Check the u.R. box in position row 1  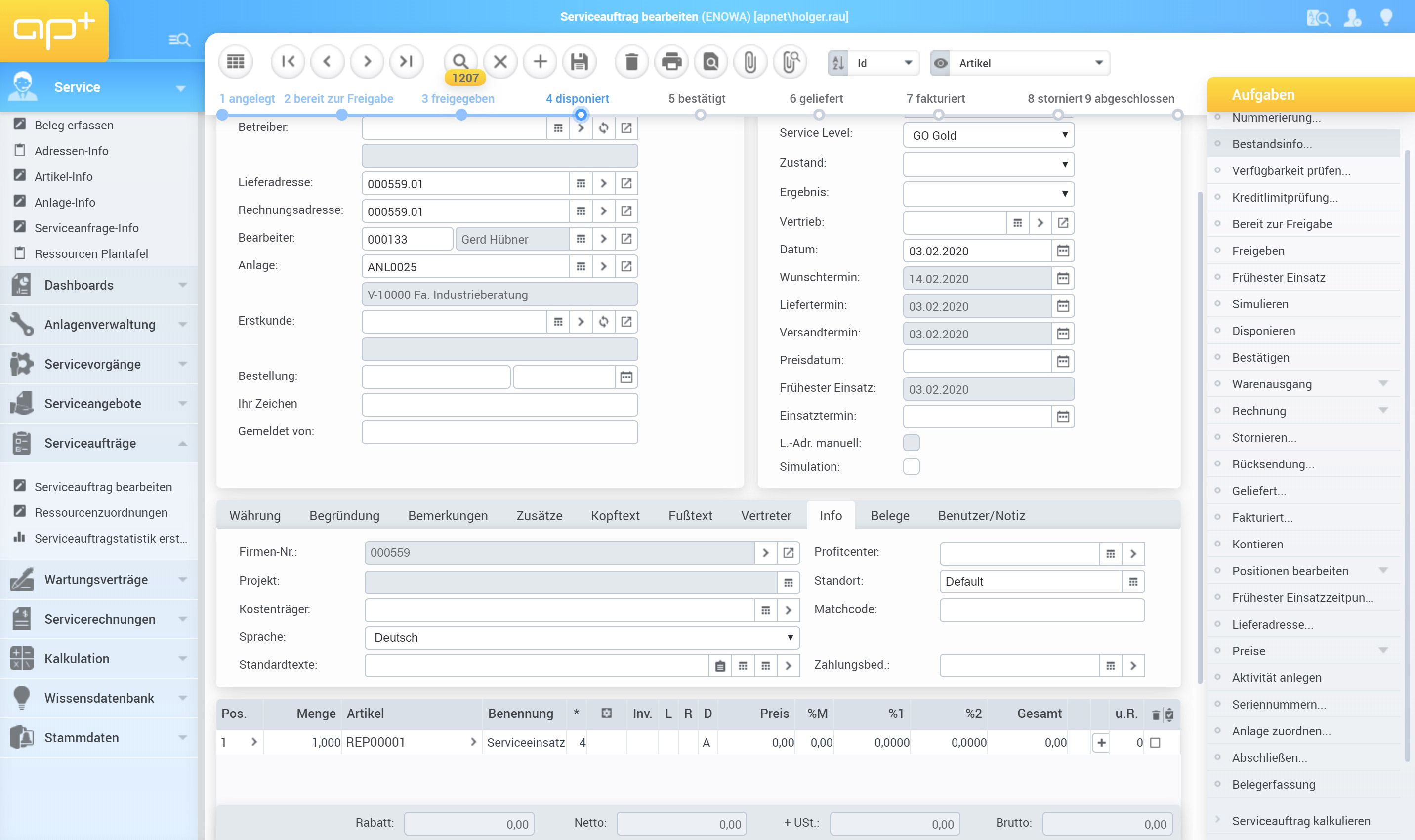1155,743
